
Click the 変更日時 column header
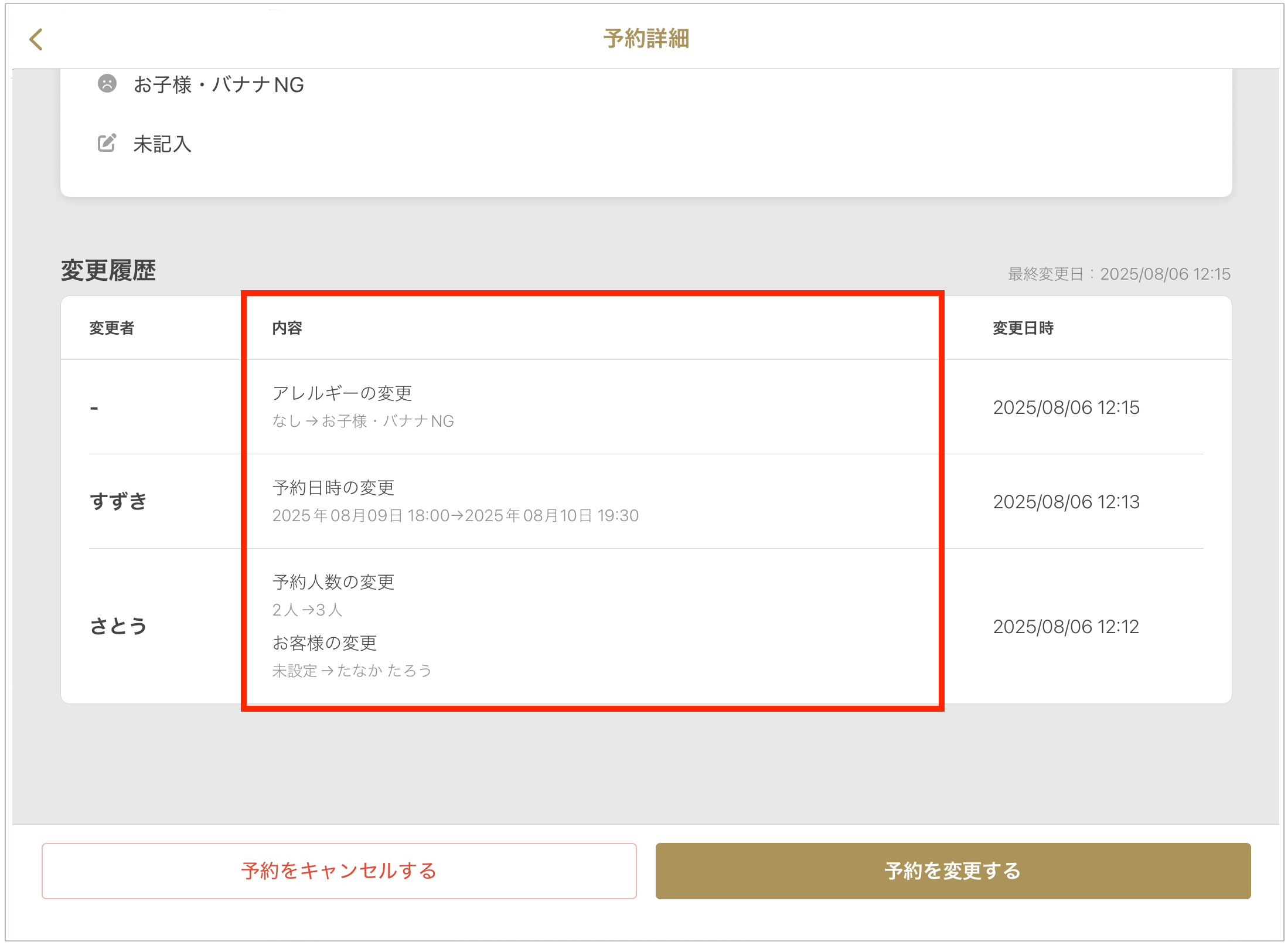coord(1023,328)
